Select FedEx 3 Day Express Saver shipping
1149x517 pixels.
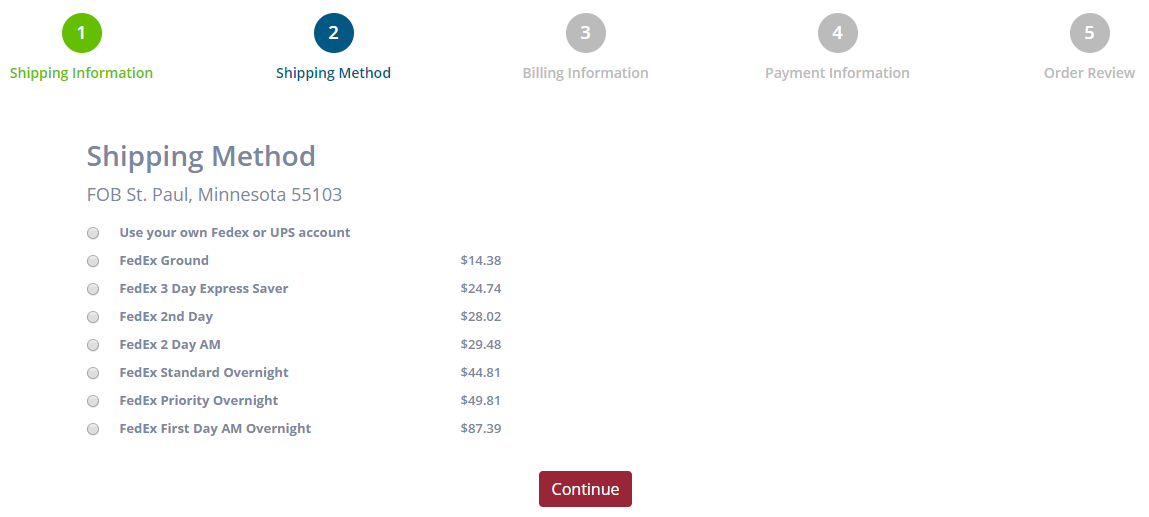click(x=93, y=289)
